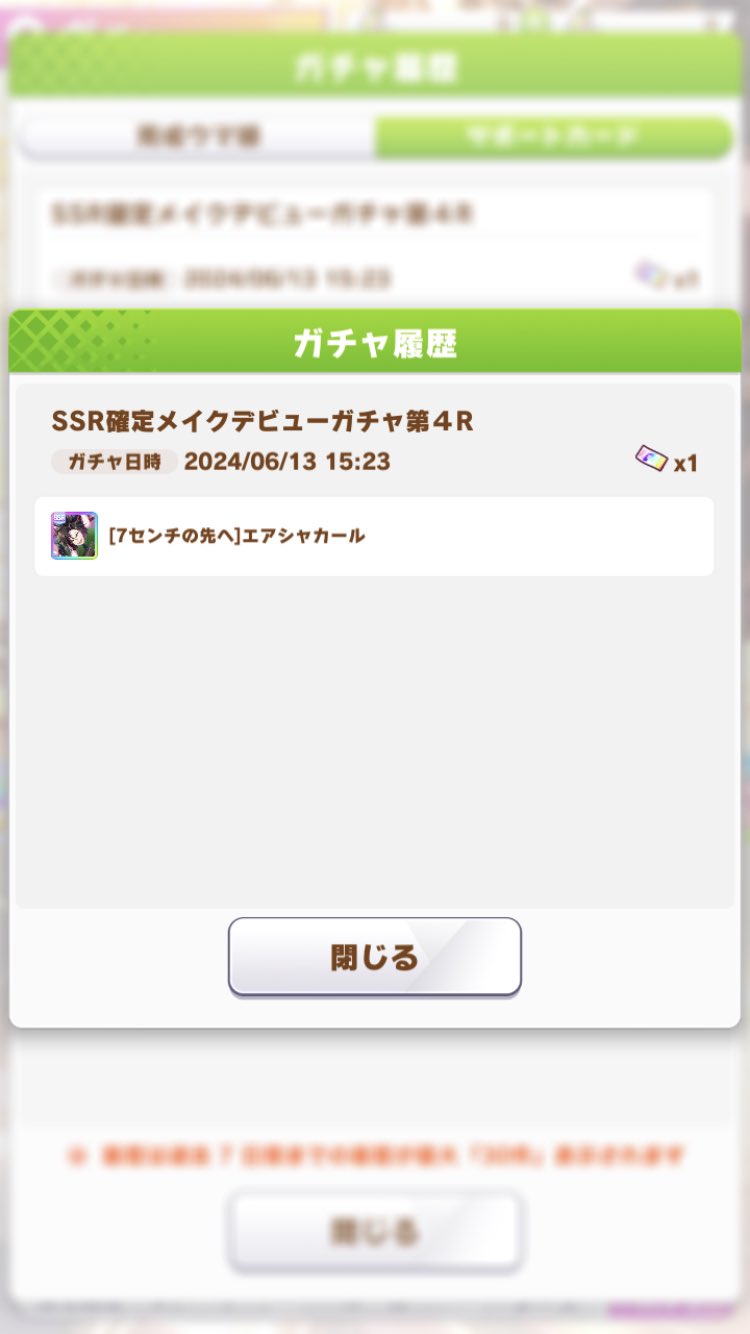Click the empty gray history list area
750x1334 pixels.
(x=375, y=740)
